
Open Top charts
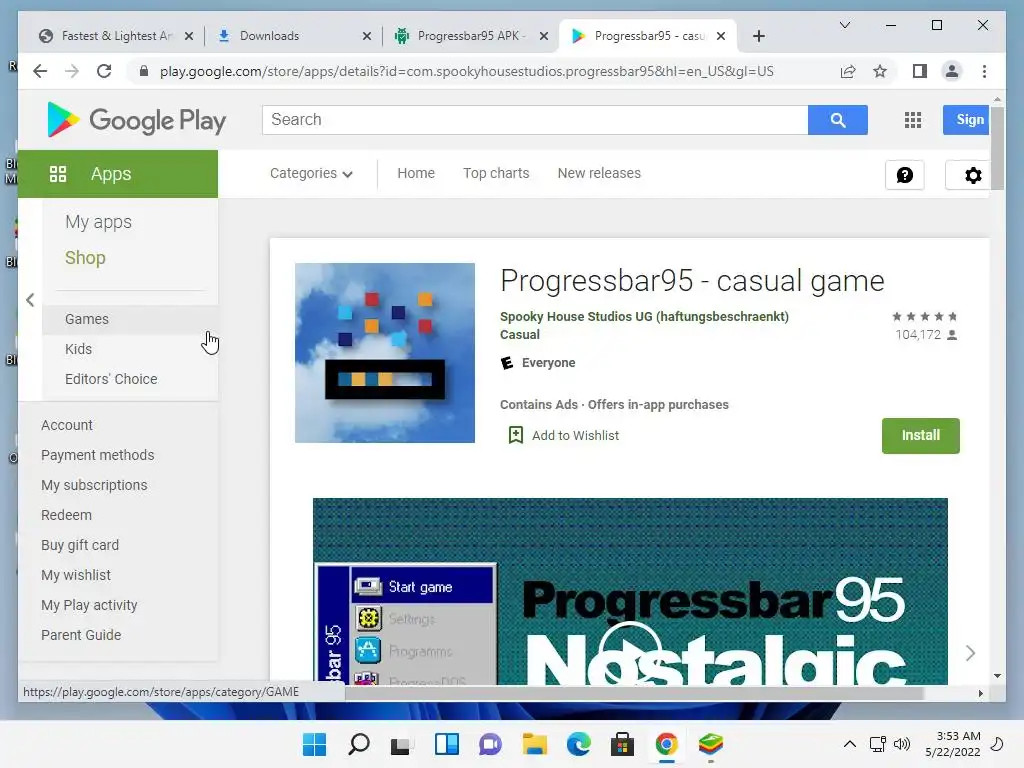[x=496, y=174]
